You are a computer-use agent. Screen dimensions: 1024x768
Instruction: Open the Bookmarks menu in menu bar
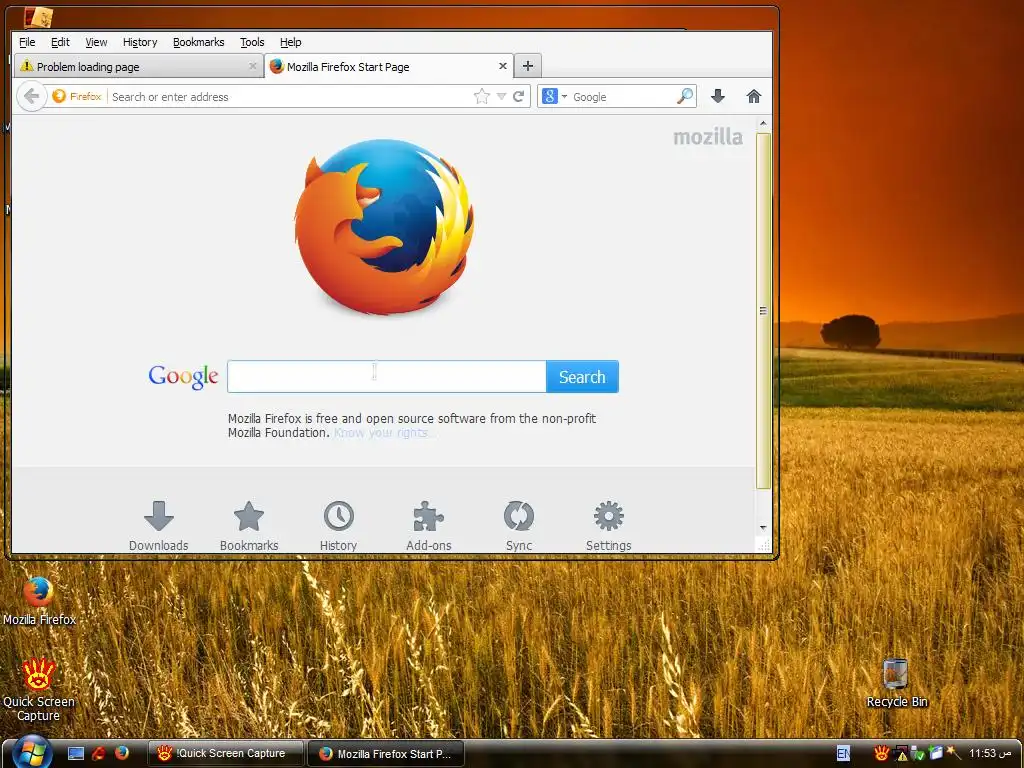[x=199, y=42]
